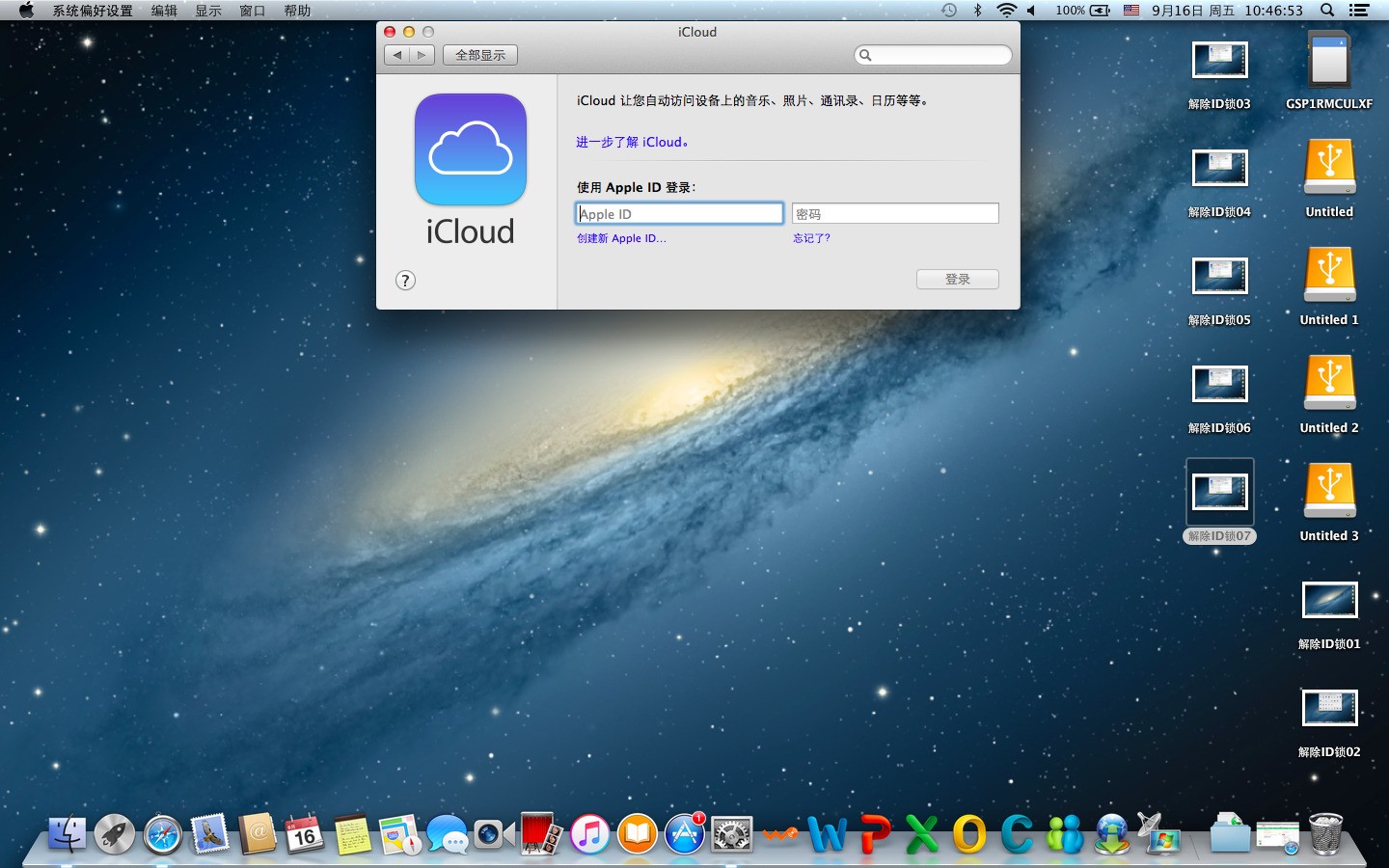Launch Microsoft Communicator C icon in Dock

pyautogui.click(x=1017, y=834)
